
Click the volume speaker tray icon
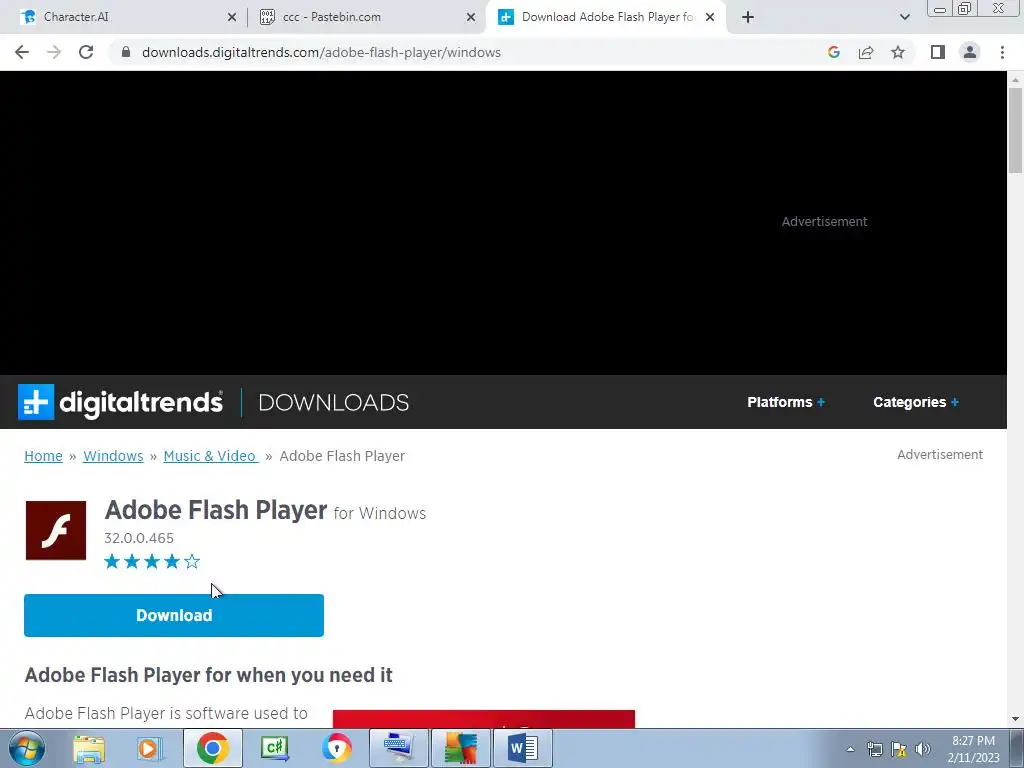click(x=923, y=749)
